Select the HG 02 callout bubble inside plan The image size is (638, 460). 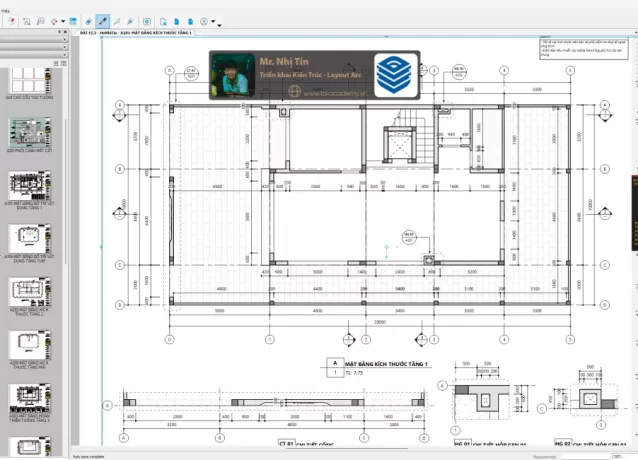[409, 237]
